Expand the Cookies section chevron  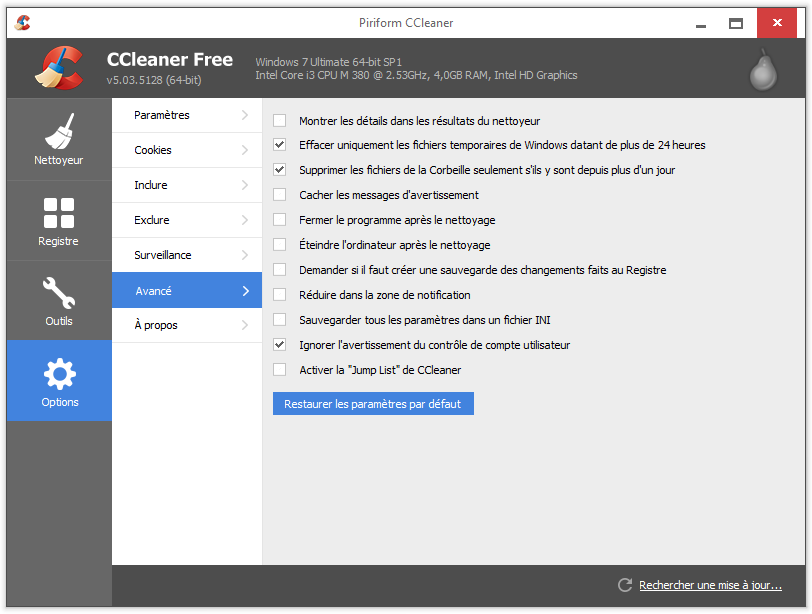(245, 150)
